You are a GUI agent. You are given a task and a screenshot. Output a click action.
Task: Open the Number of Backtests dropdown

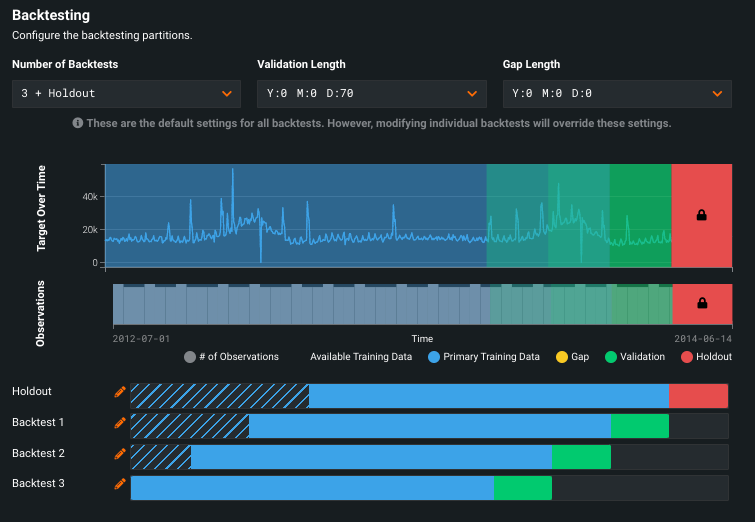click(126, 94)
